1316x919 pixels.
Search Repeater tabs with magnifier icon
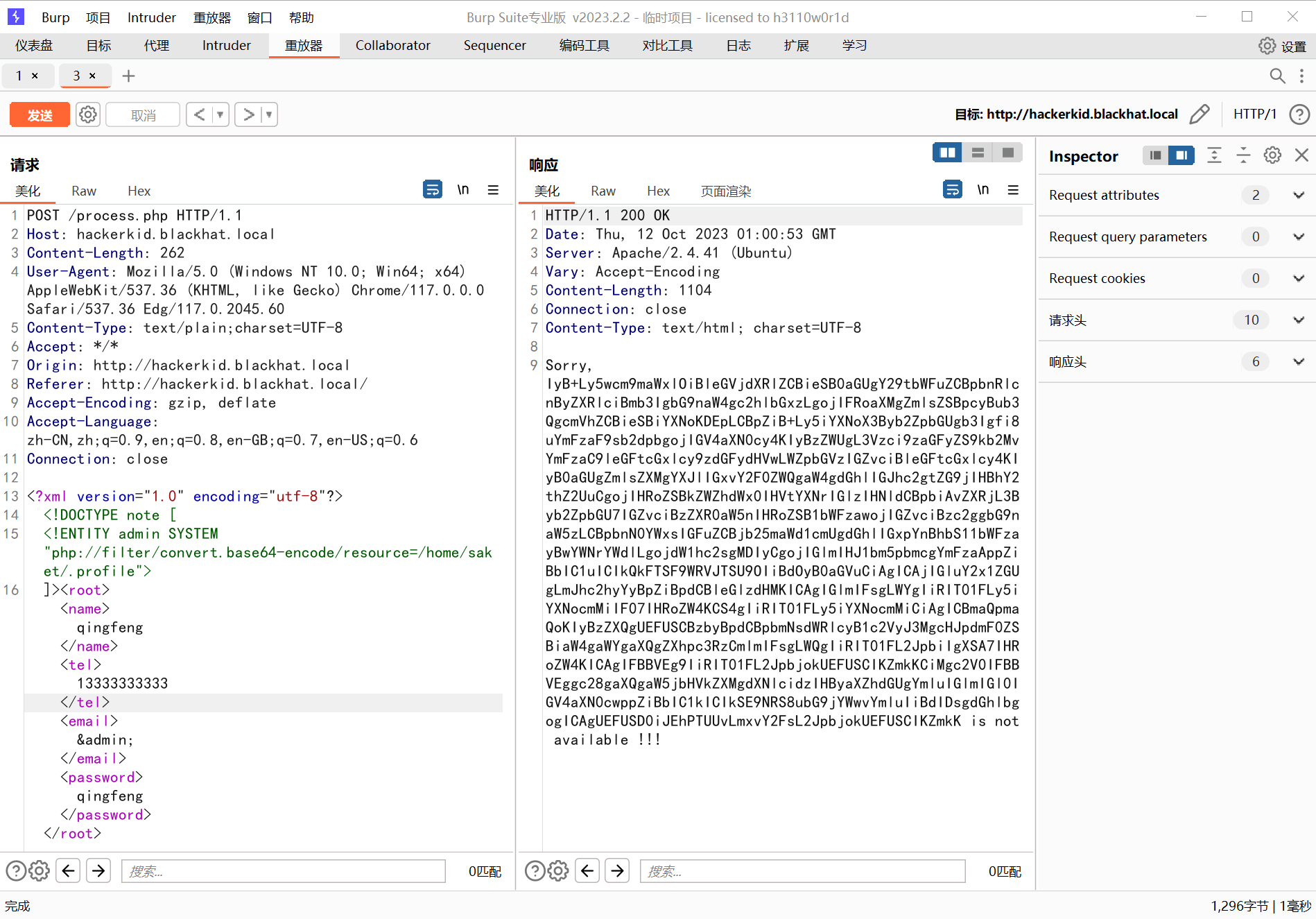click(x=1277, y=76)
